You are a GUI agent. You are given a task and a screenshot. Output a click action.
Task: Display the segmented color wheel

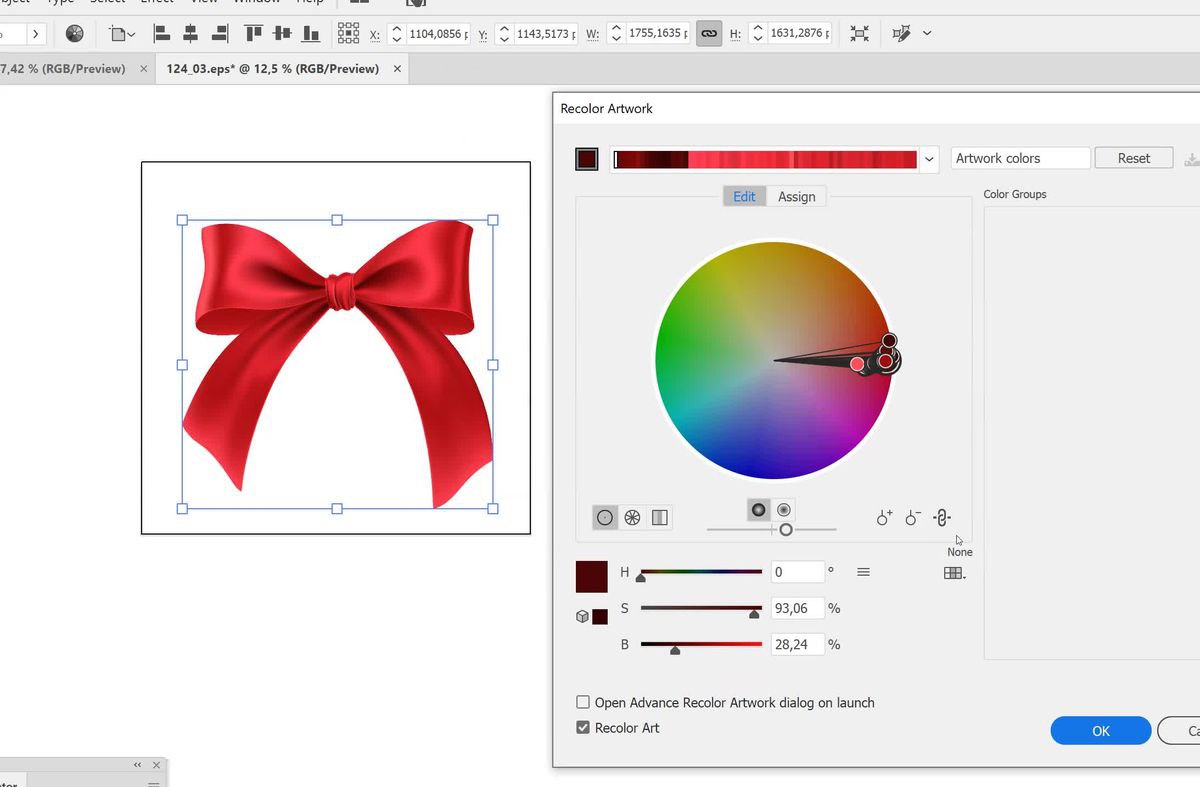pyautogui.click(x=632, y=517)
